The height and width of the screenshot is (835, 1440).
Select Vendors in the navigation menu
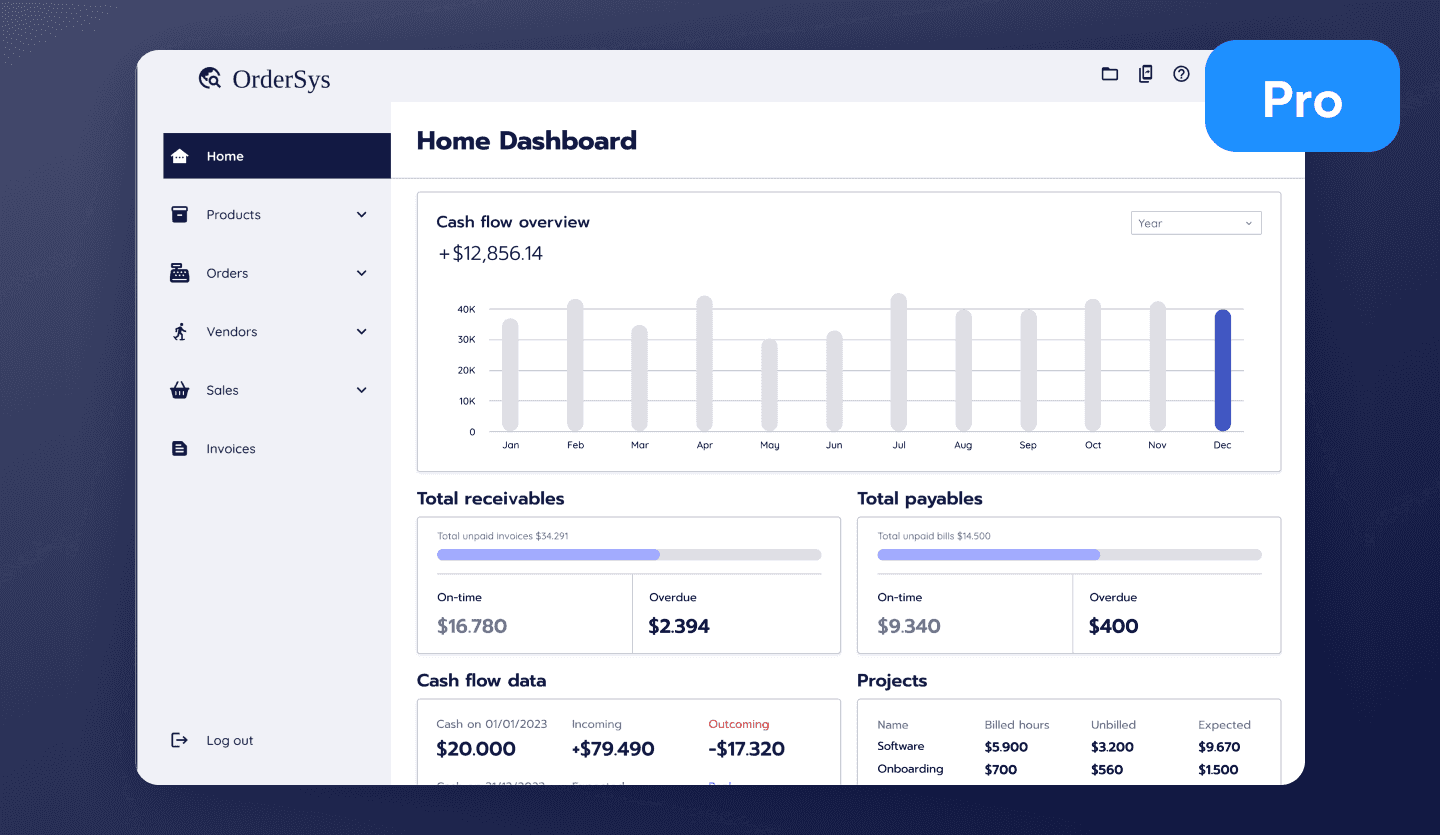click(231, 331)
